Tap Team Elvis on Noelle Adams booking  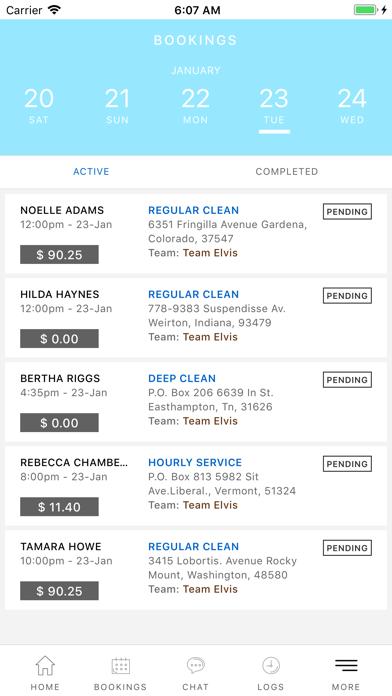click(210, 253)
